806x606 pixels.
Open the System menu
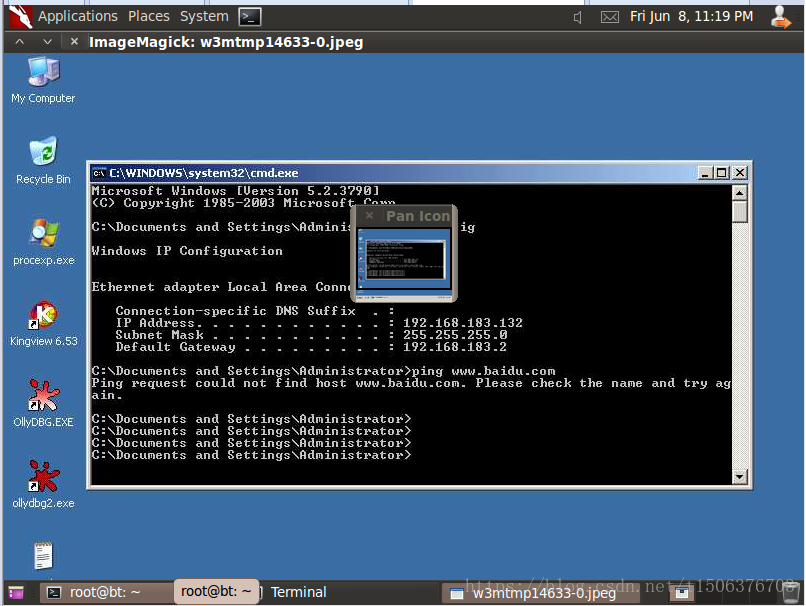204,16
